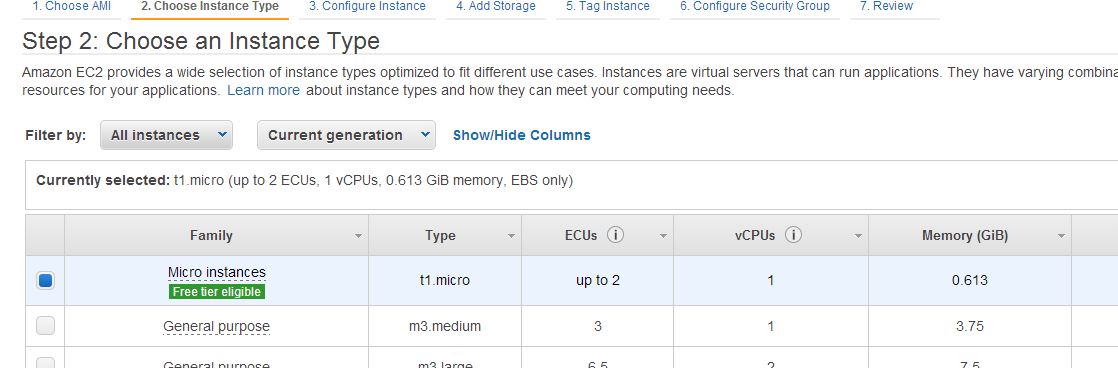
Task: Switch to 1. Choose AMI tab
Action: click(x=71, y=6)
